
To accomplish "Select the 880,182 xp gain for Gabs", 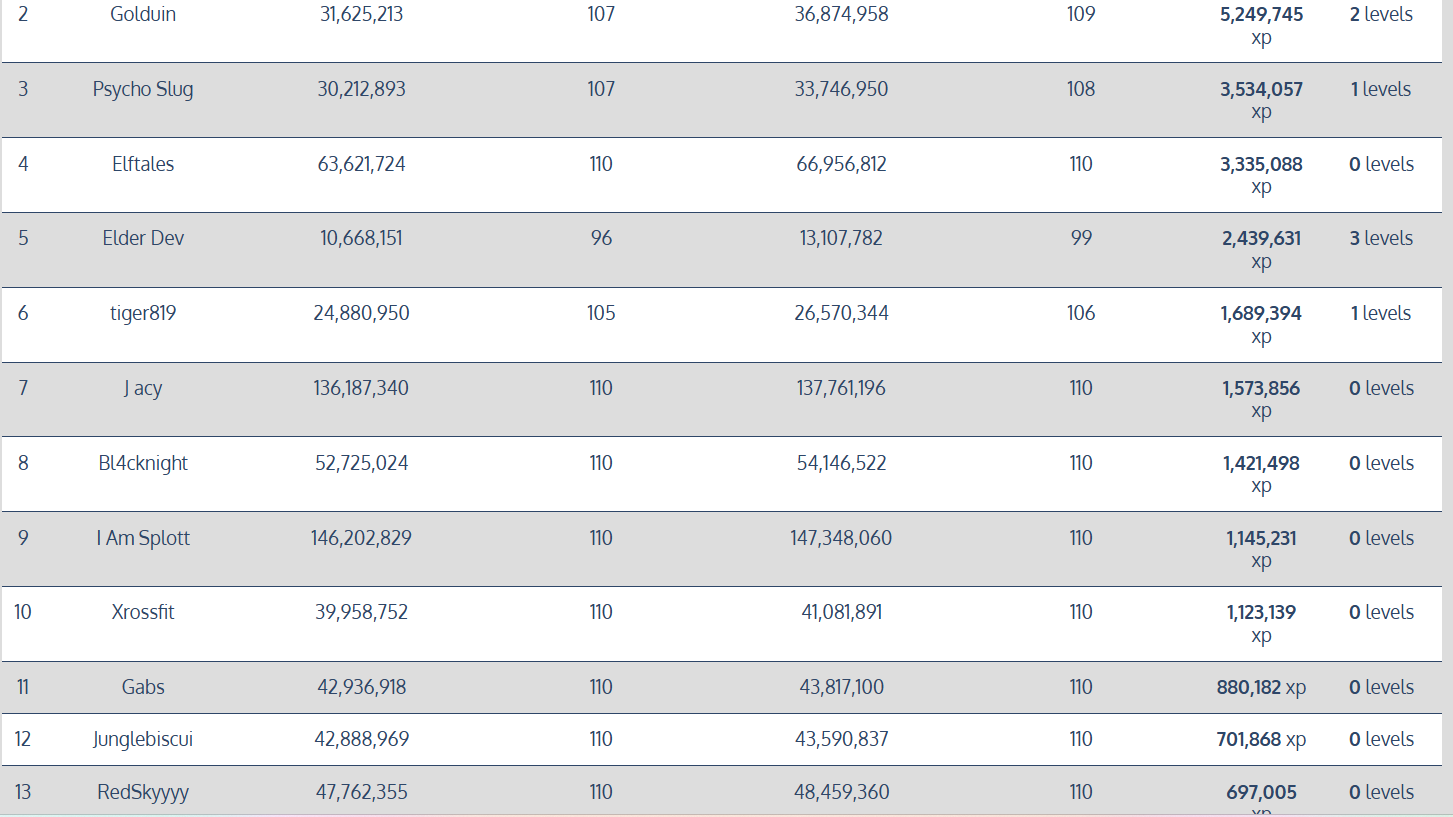I will point(1261,687).
